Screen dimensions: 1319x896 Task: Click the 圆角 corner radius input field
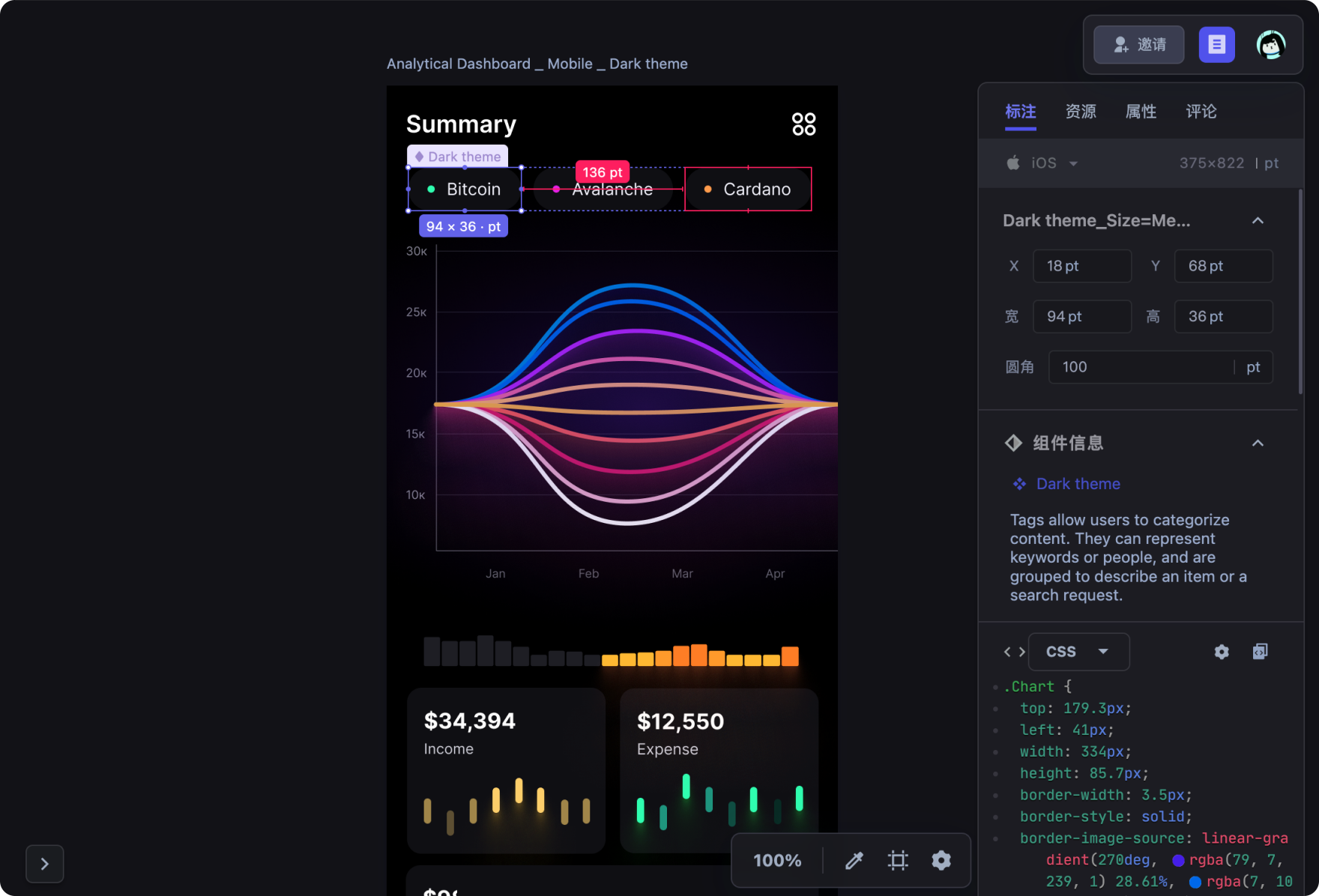[1139, 367]
